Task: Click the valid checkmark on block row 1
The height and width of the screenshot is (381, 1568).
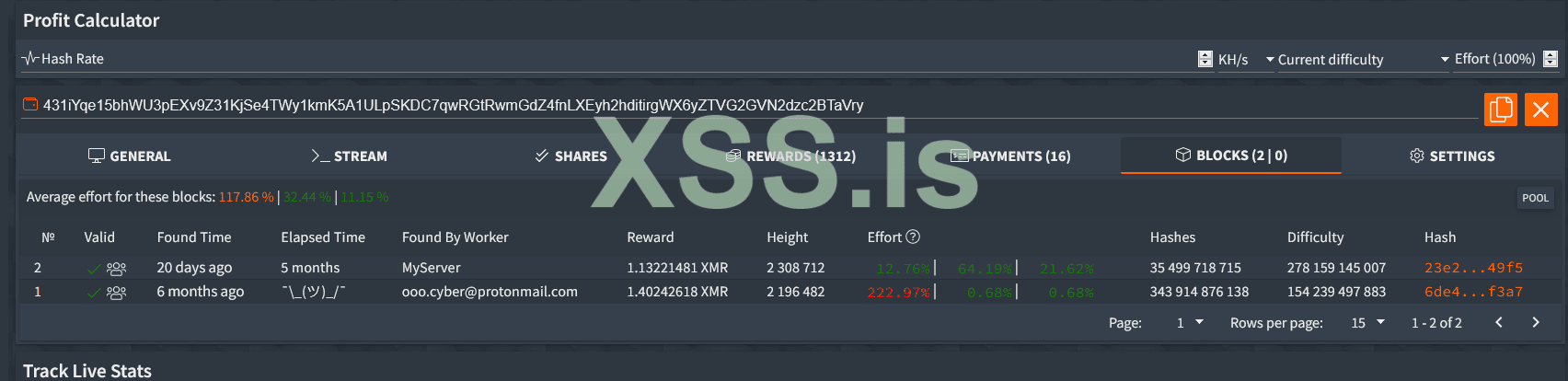Action: tap(94, 293)
